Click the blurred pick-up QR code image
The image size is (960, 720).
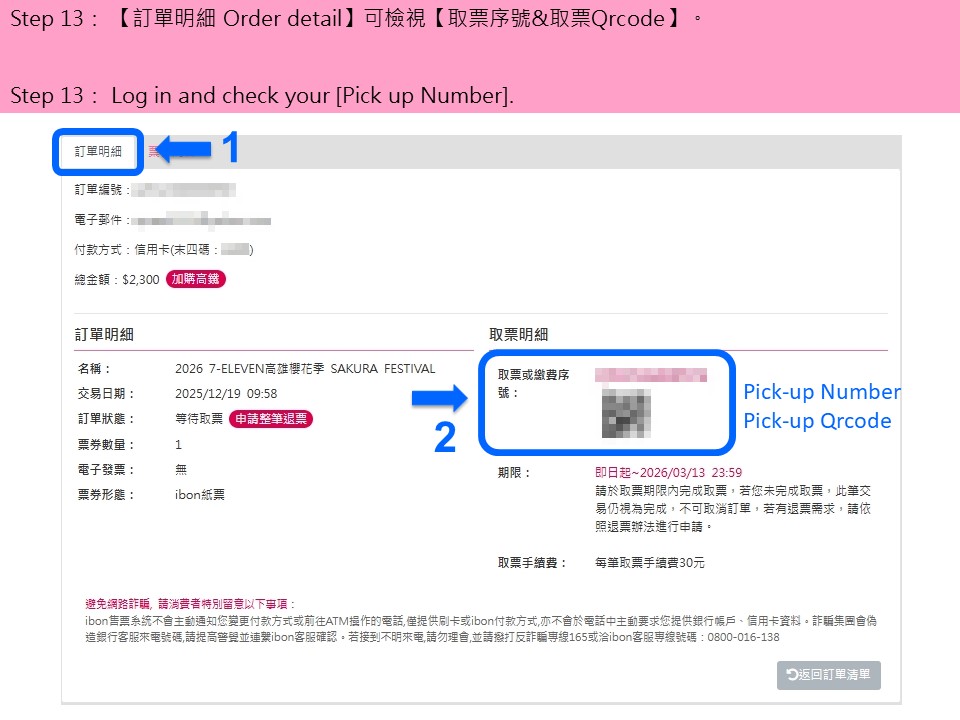tap(626, 413)
